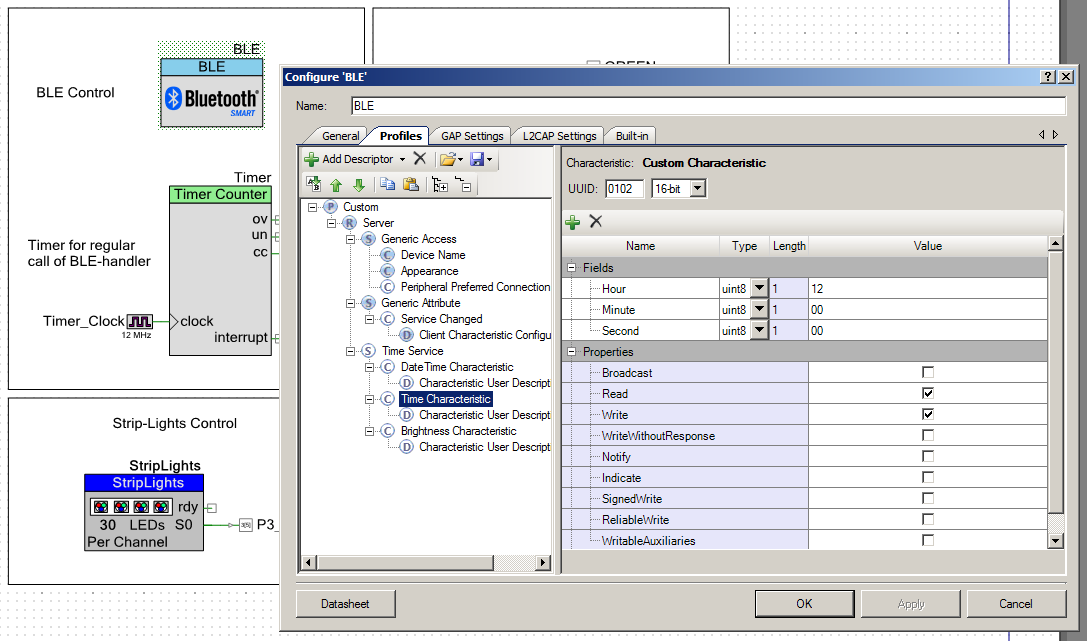Open the Minute field type dropdown
The image size is (1087, 641).
(x=759, y=310)
